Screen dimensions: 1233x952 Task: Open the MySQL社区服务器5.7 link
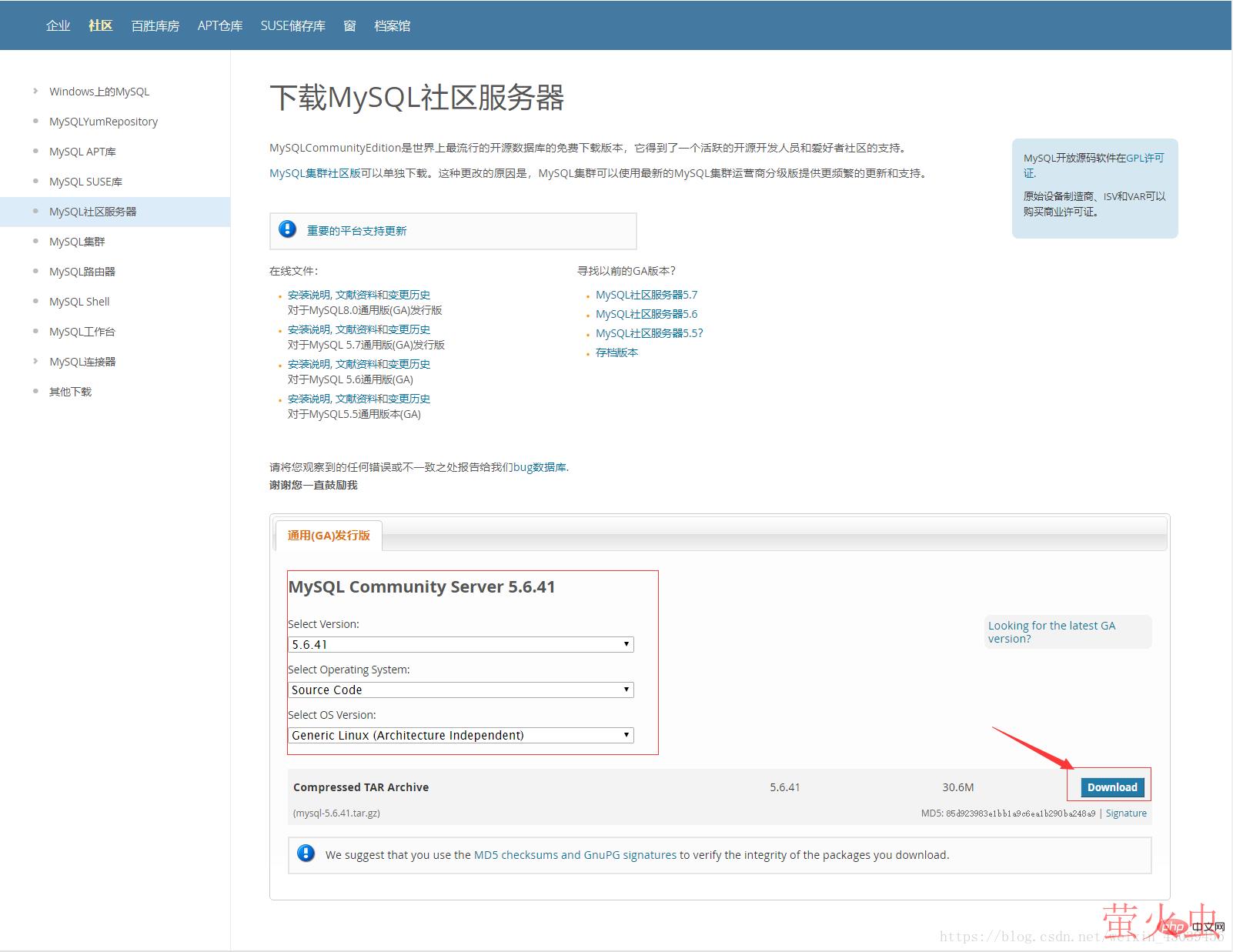[646, 295]
